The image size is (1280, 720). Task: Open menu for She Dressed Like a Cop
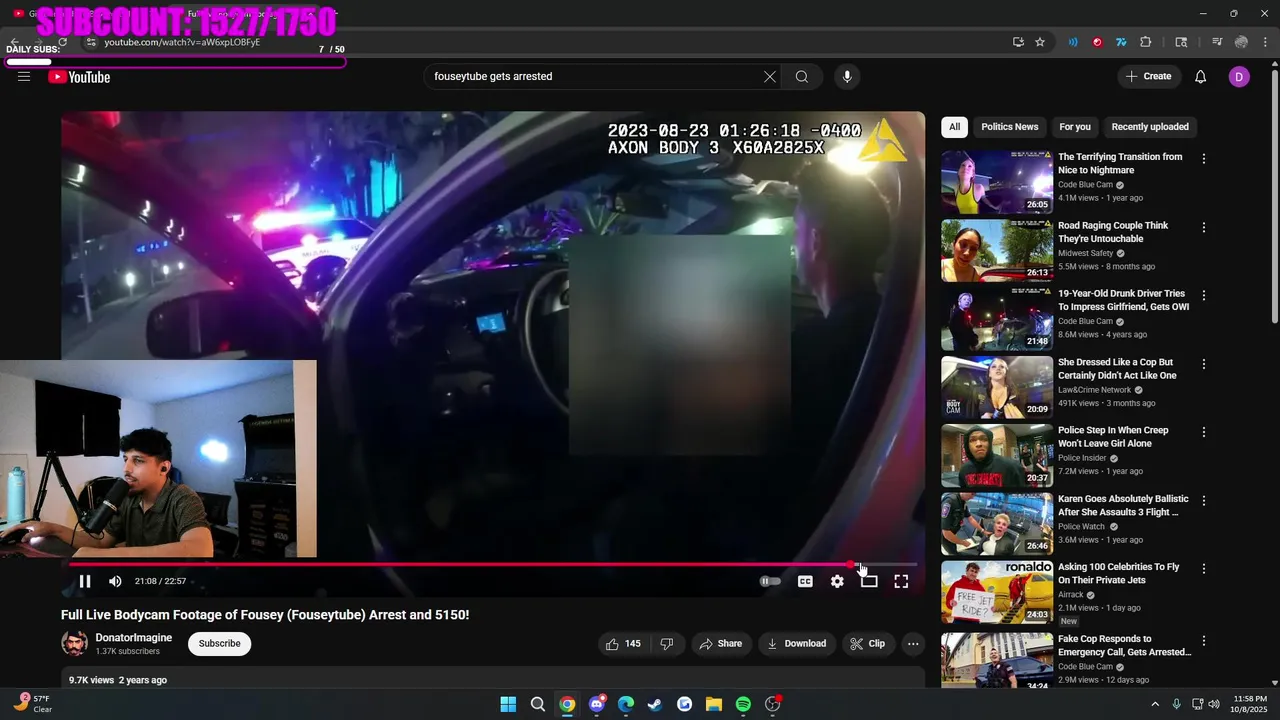coord(1204,364)
